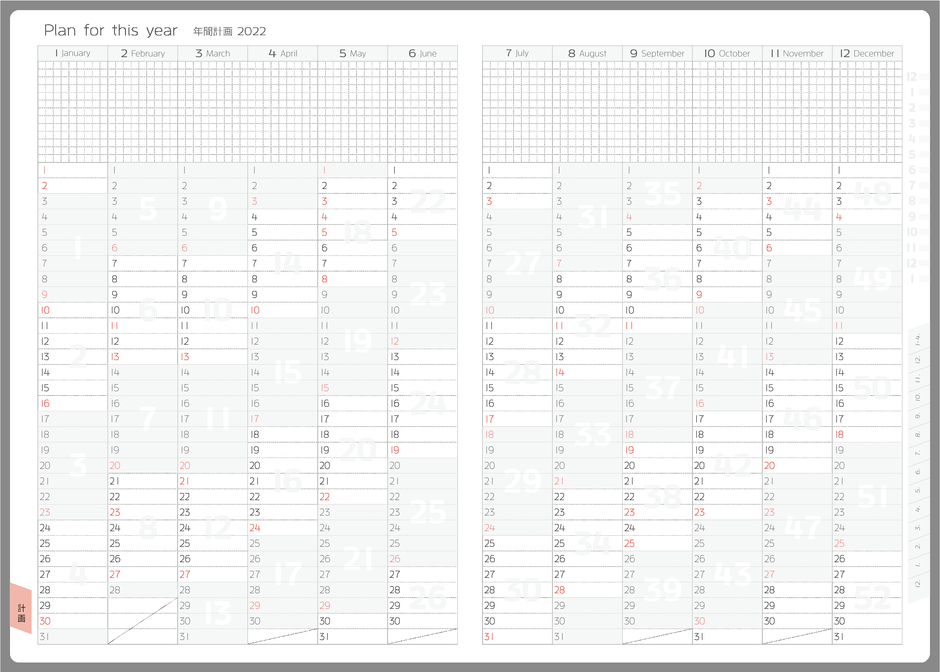
Task: Click the December 25 date cell
Action: (867, 543)
